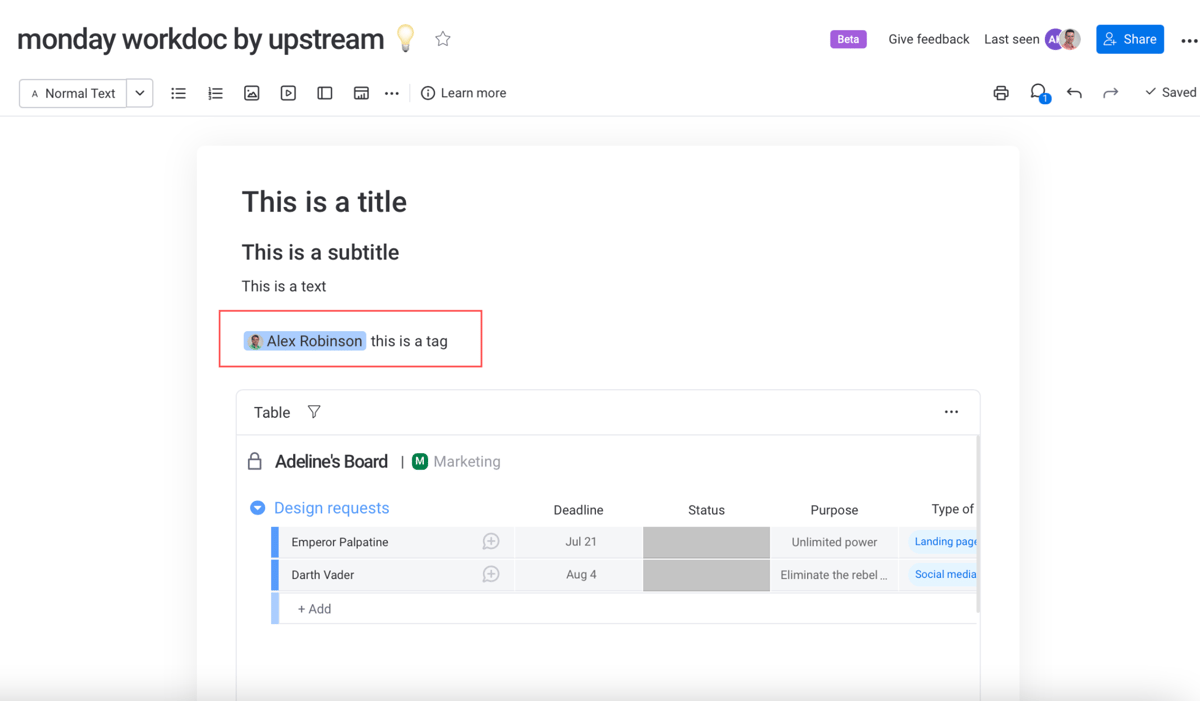Insert a bulleted list
Screen dimensions: 1200x701
click(x=178, y=93)
